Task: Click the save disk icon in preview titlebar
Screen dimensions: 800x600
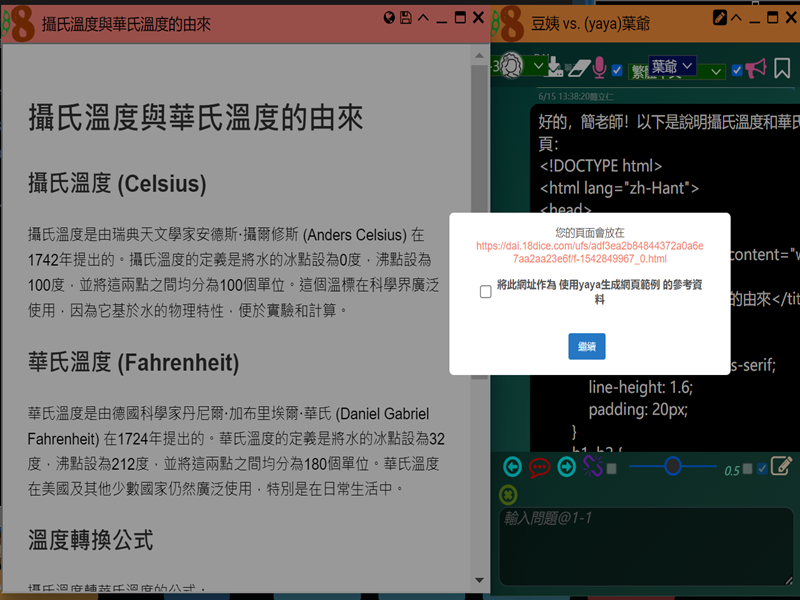Action: [406, 18]
